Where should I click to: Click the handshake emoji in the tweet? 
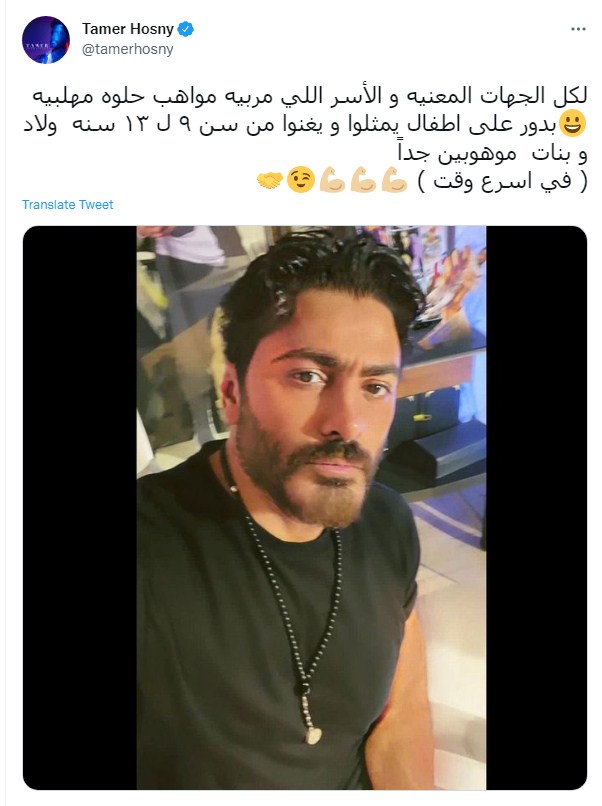pos(270,180)
